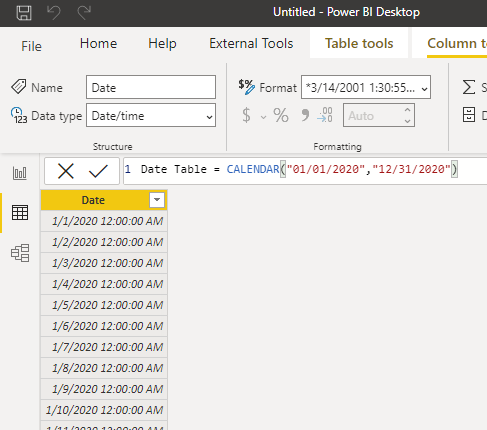Click the Data category icon
Image resolution: width=487 pixels, height=430 pixels.
pyautogui.click(x=469, y=115)
